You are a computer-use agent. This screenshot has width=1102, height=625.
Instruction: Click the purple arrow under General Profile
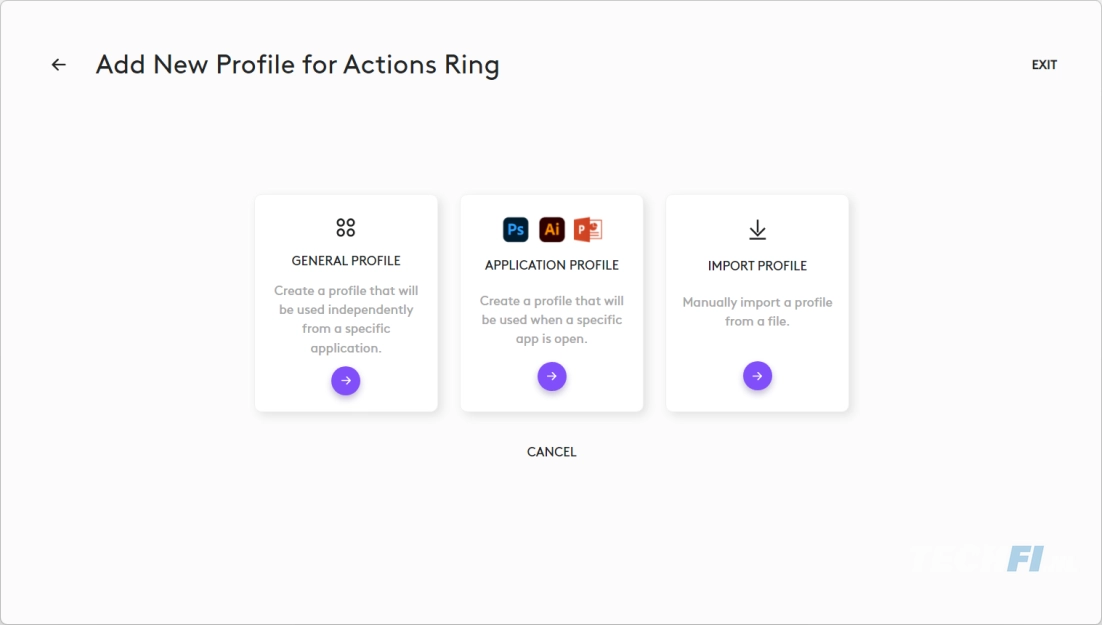click(x=346, y=380)
